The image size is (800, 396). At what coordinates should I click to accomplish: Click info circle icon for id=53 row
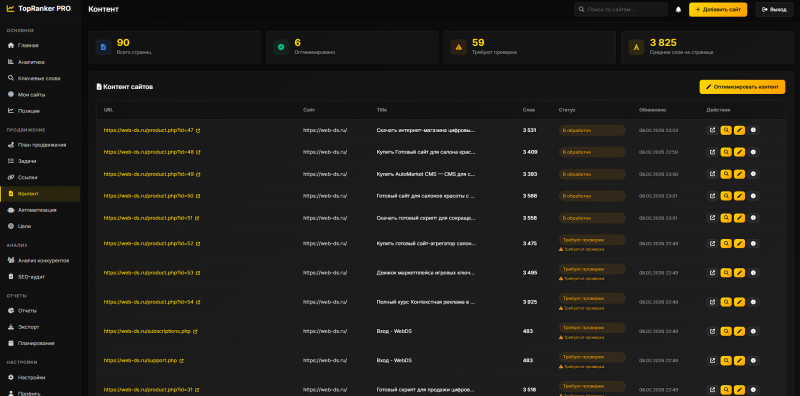coord(753,273)
